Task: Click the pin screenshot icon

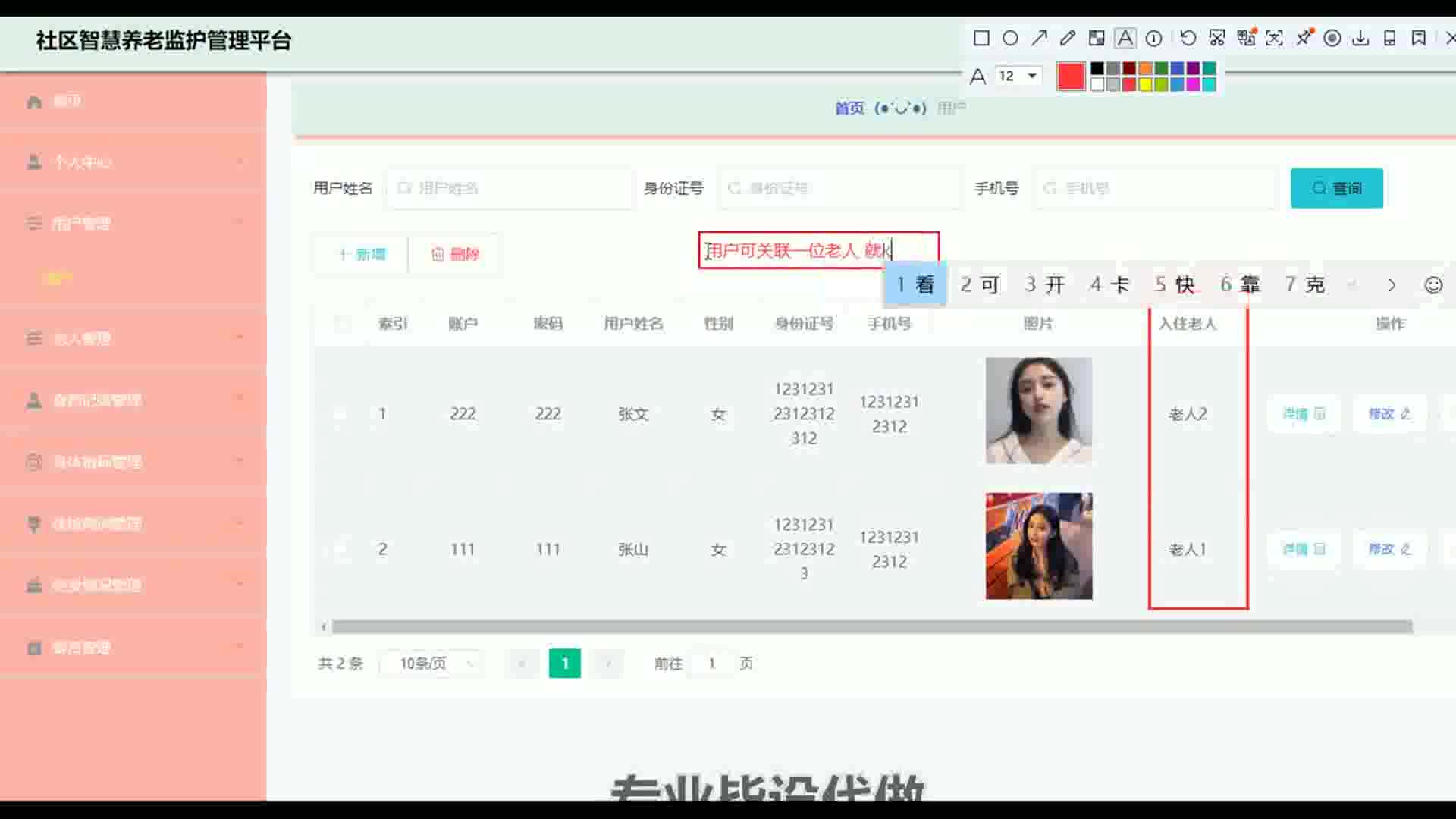Action: point(1304,38)
